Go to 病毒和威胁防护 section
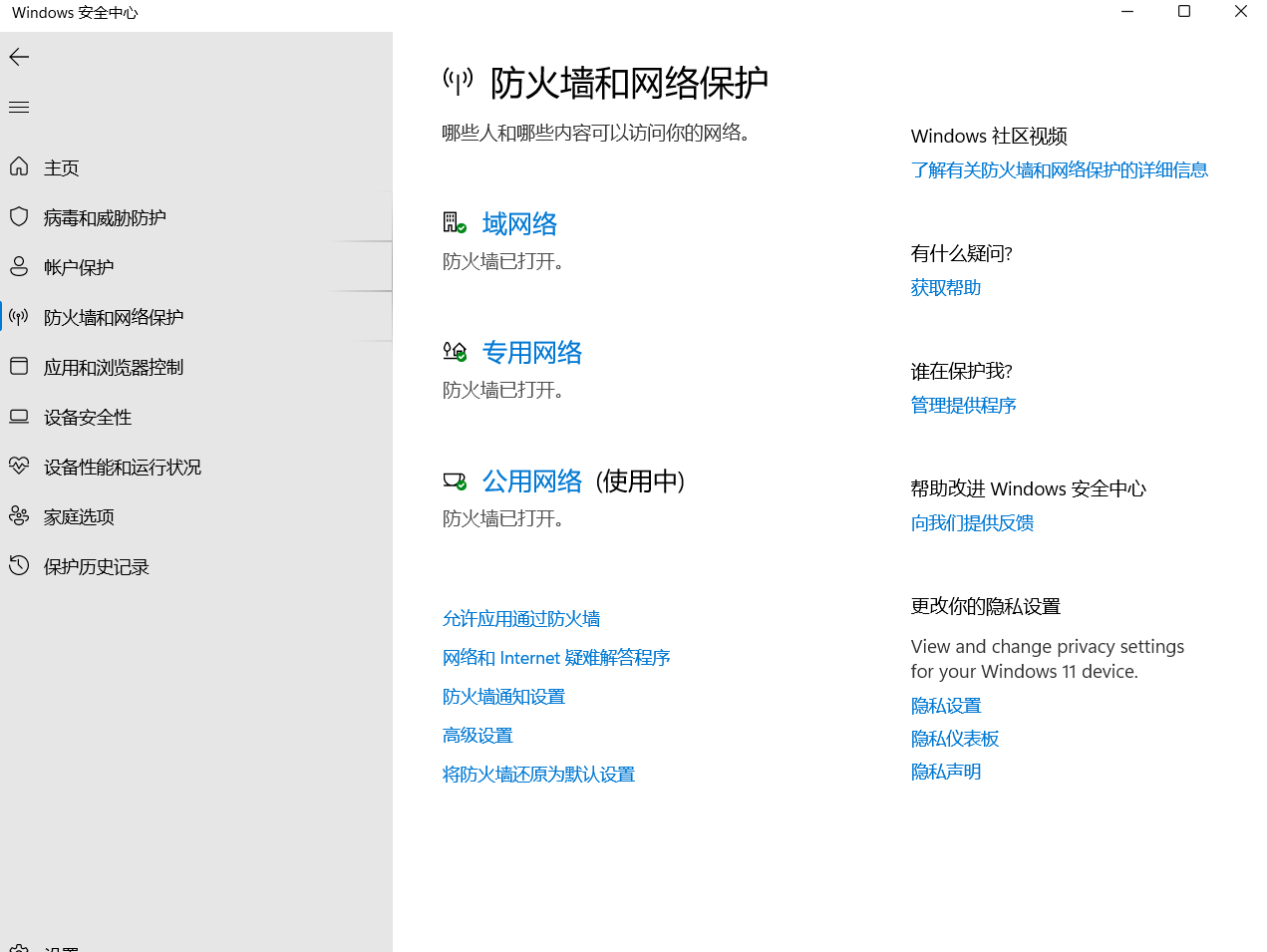The width and height of the screenshot is (1267, 952). [196, 217]
